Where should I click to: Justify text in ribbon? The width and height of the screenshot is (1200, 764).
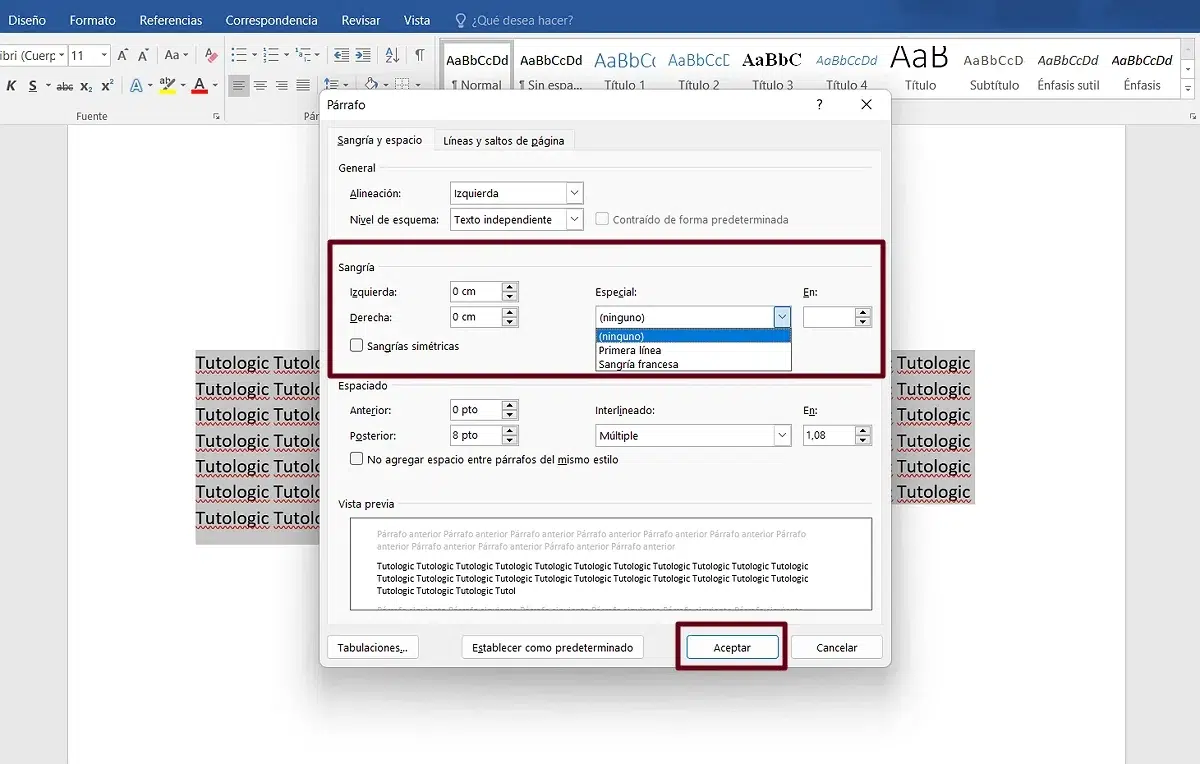pos(302,86)
